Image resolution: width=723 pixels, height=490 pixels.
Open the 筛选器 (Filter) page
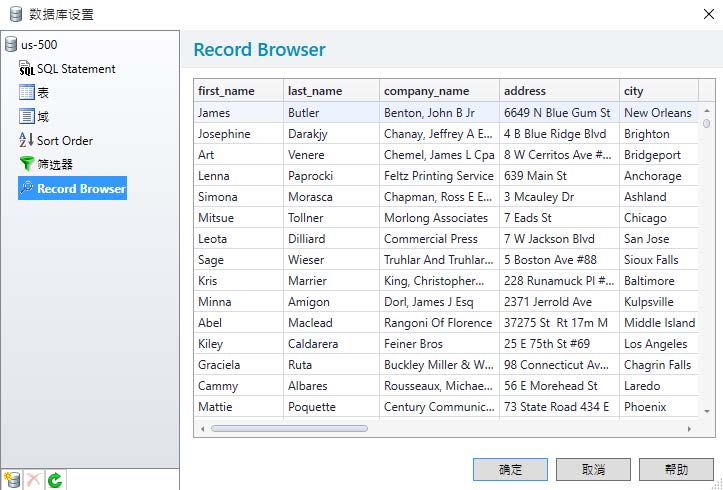[x=54, y=165]
